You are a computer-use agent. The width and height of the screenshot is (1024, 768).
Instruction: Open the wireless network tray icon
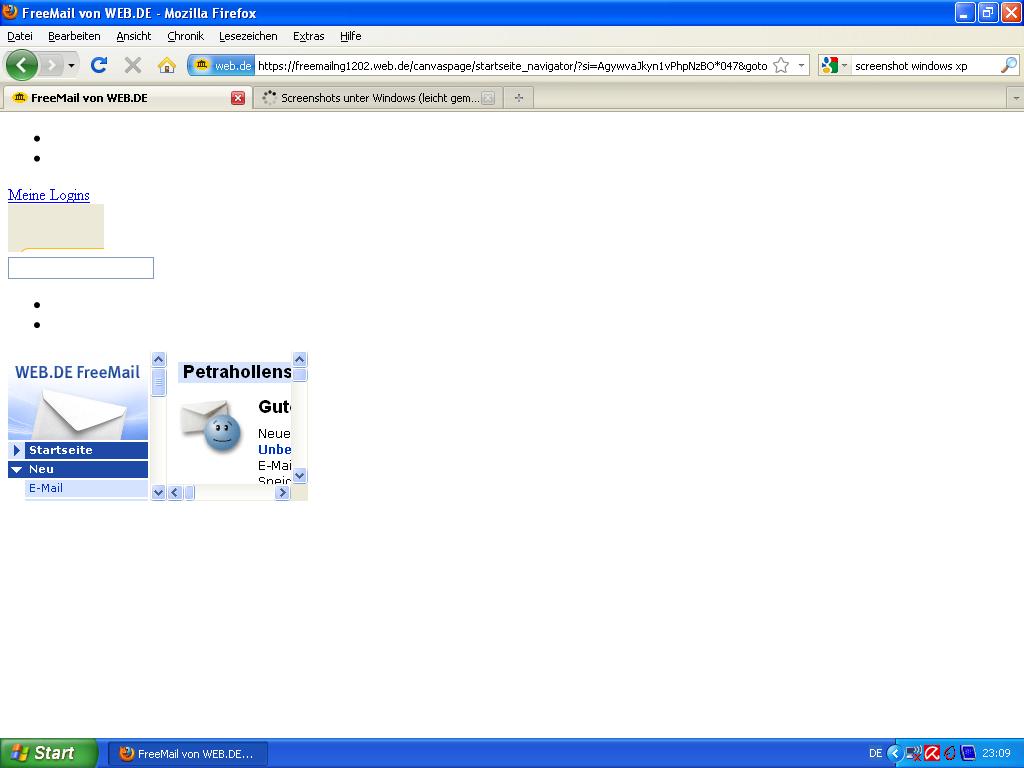tap(914, 753)
